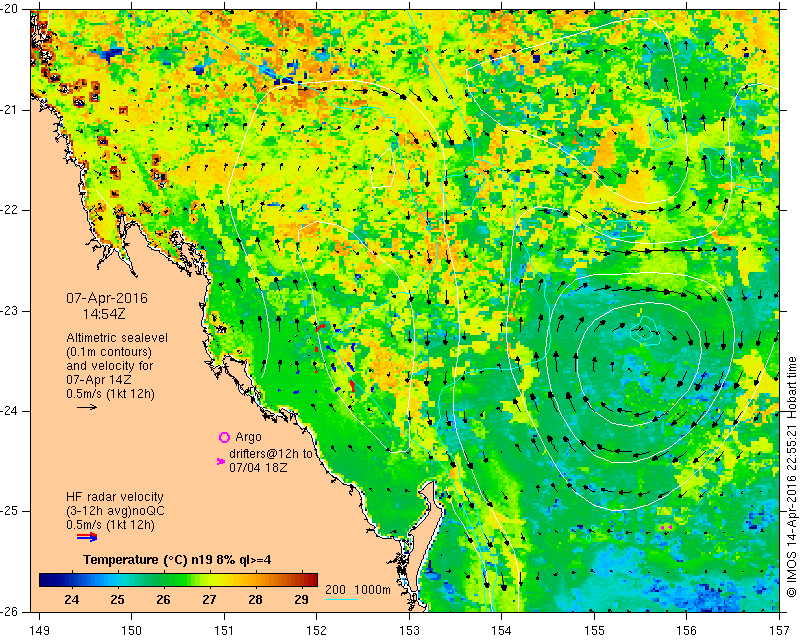Click the longitude axis label 149
800x640 pixels.
tap(39, 630)
